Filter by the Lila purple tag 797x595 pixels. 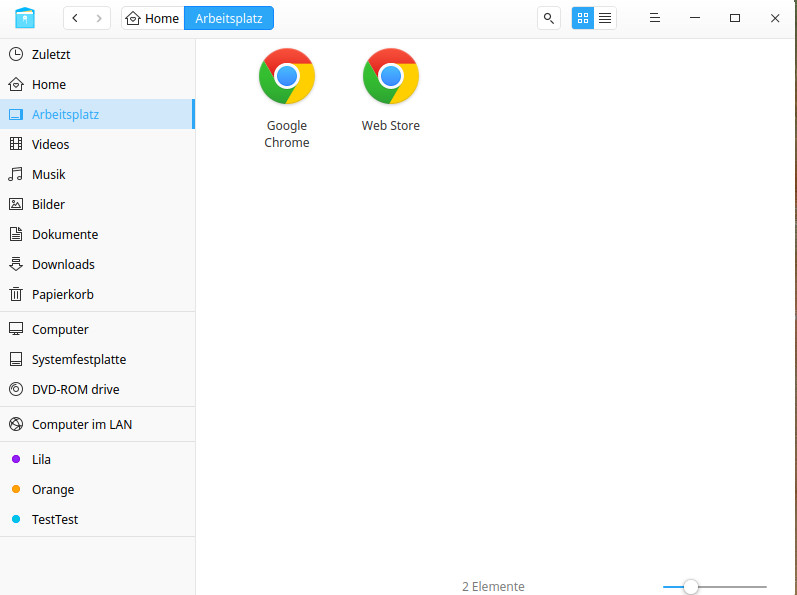click(98, 459)
